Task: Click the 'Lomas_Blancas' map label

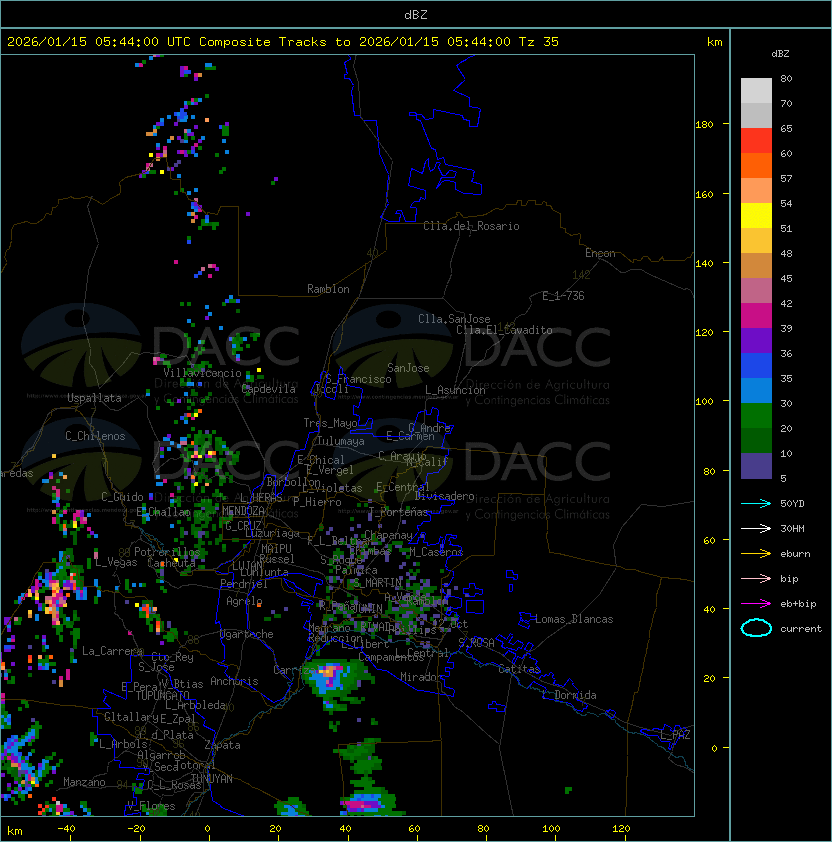Action: point(574,619)
